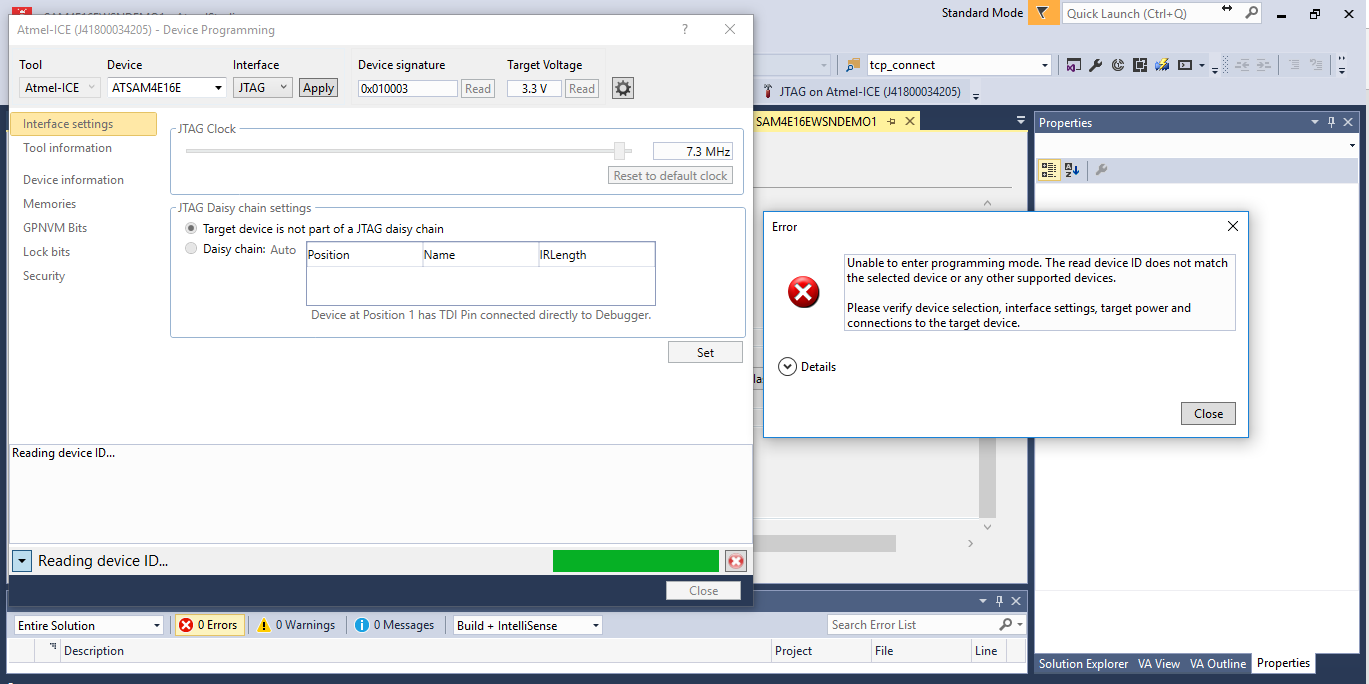Select Categorized view in Properties panel
Screen dimensions: 1369x684
tap(1048, 170)
